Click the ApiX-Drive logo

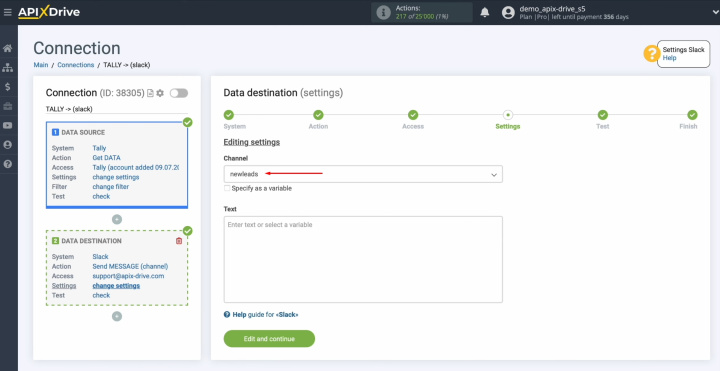(x=49, y=12)
